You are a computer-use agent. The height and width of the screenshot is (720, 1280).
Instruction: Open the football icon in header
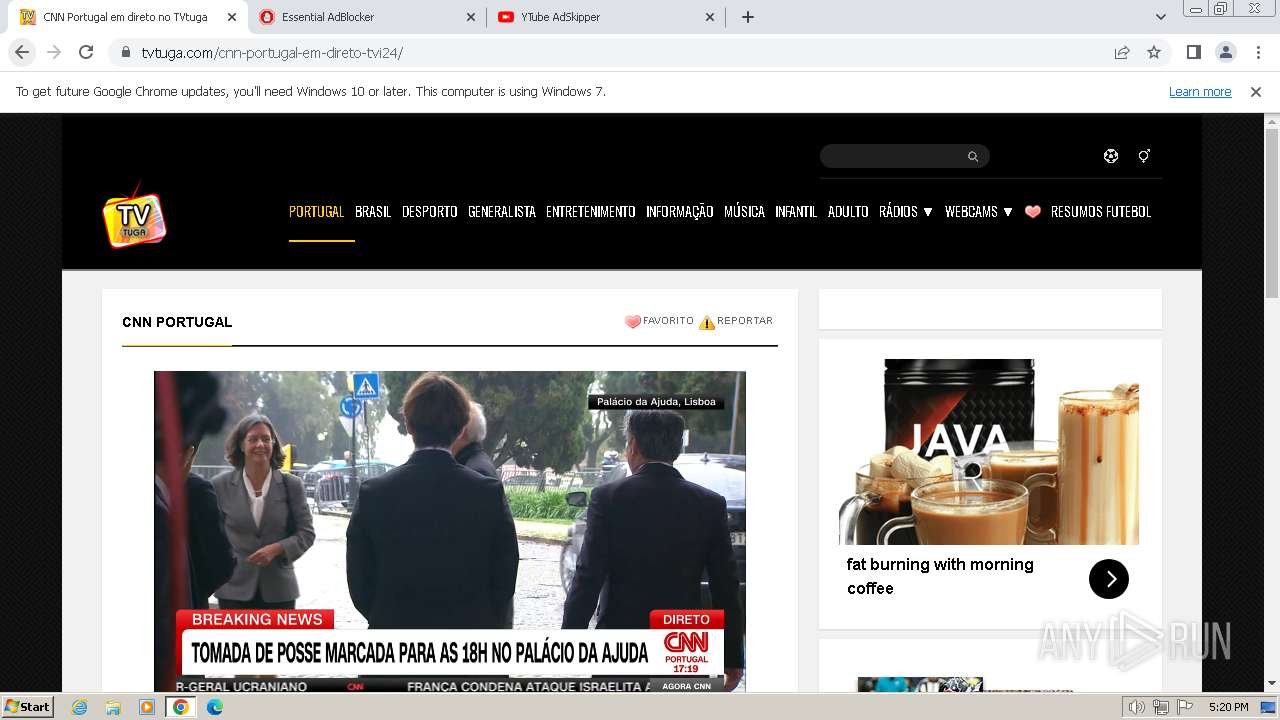coord(1111,156)
